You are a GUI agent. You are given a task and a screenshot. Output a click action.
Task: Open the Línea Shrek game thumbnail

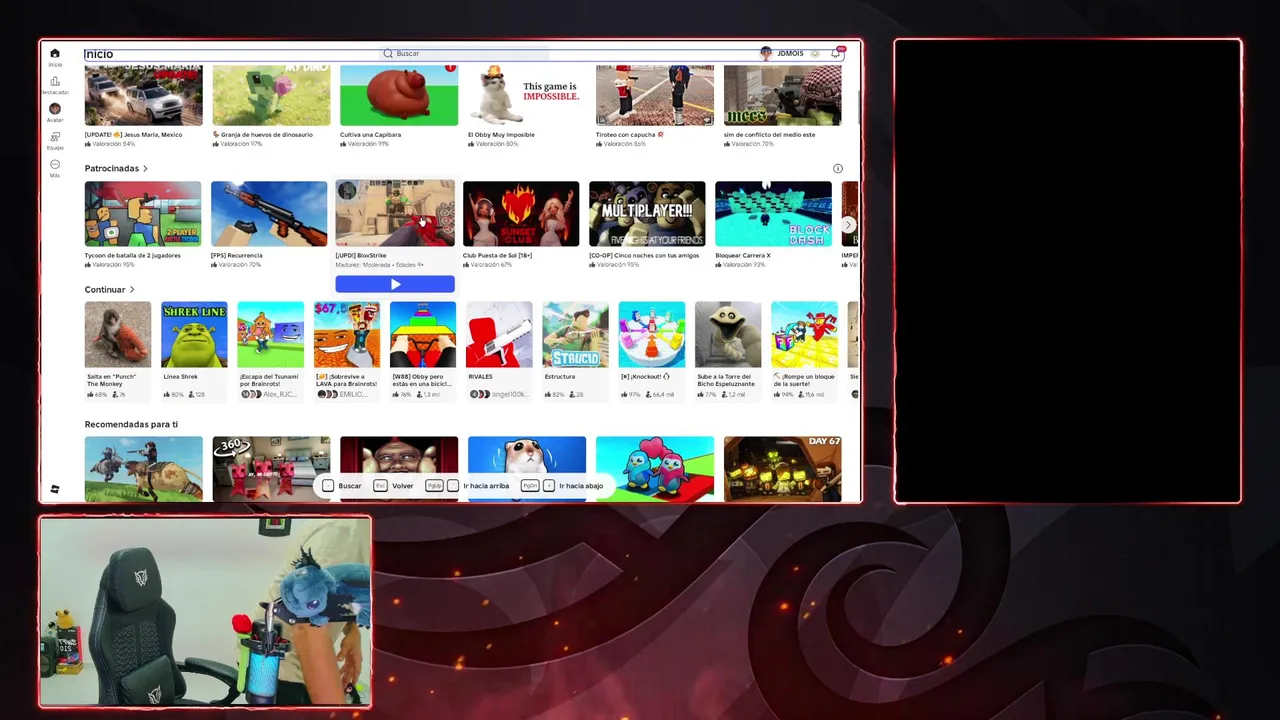(194, 334)
